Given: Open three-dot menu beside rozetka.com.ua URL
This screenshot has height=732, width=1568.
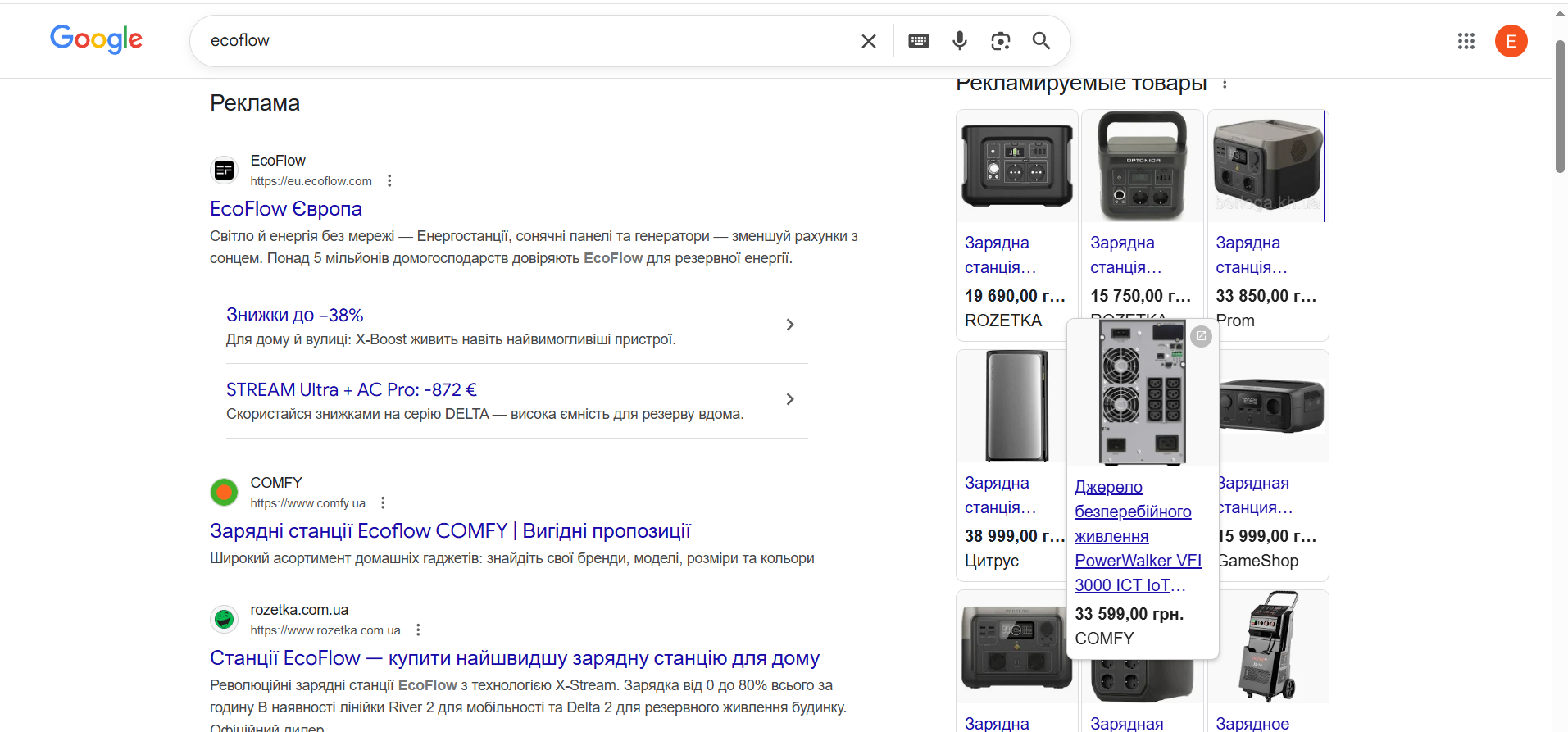Looking at the screenshot, I should pos(418,630).
